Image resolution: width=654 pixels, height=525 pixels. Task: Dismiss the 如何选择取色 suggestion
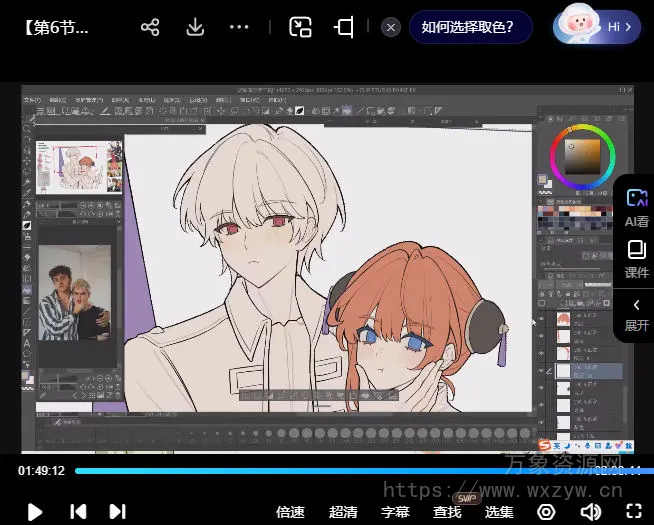point(391,27)
